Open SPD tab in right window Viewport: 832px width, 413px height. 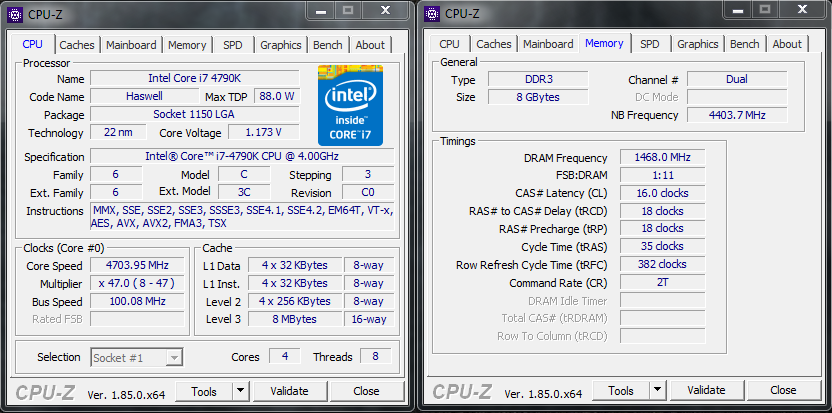[x=649, y=44]
